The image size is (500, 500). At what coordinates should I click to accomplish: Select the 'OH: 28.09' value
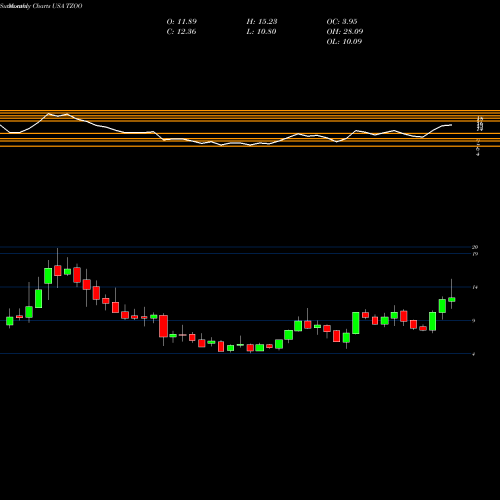click(x=345, y=32)
